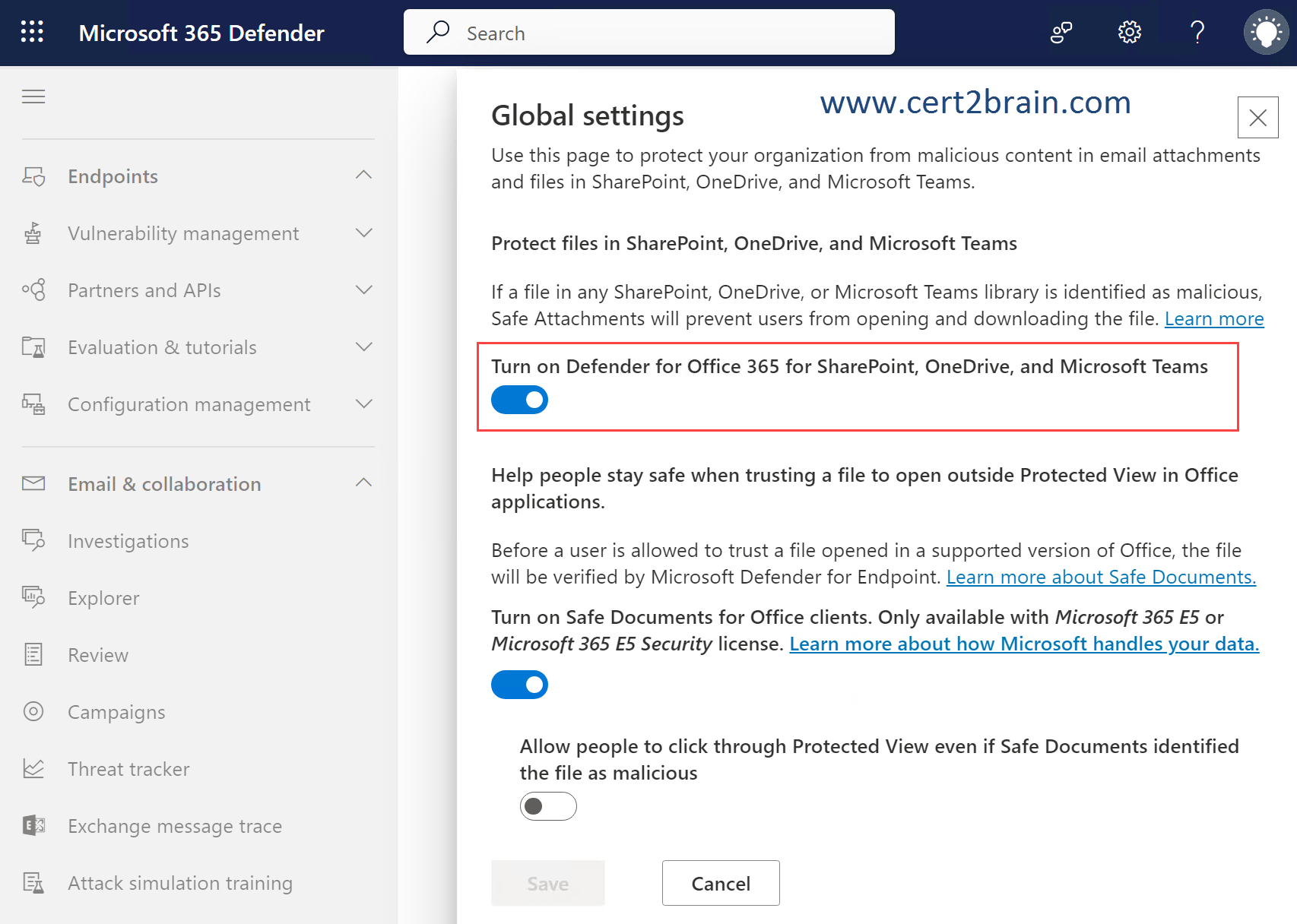The image size is (1297, 924).
Task: Open the settings gear icon
Action: click(1130, 32)
